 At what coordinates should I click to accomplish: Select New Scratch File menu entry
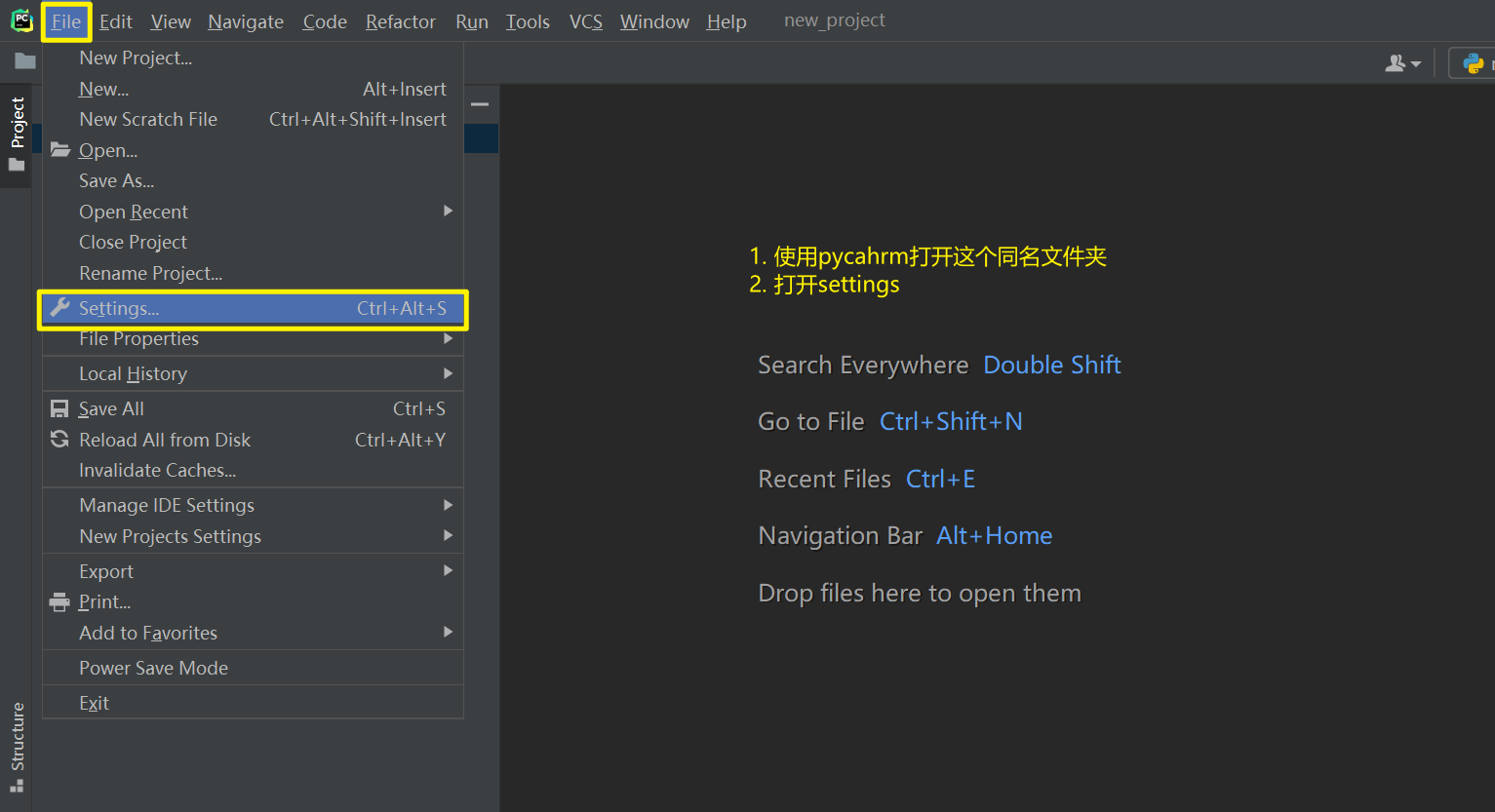148,119
